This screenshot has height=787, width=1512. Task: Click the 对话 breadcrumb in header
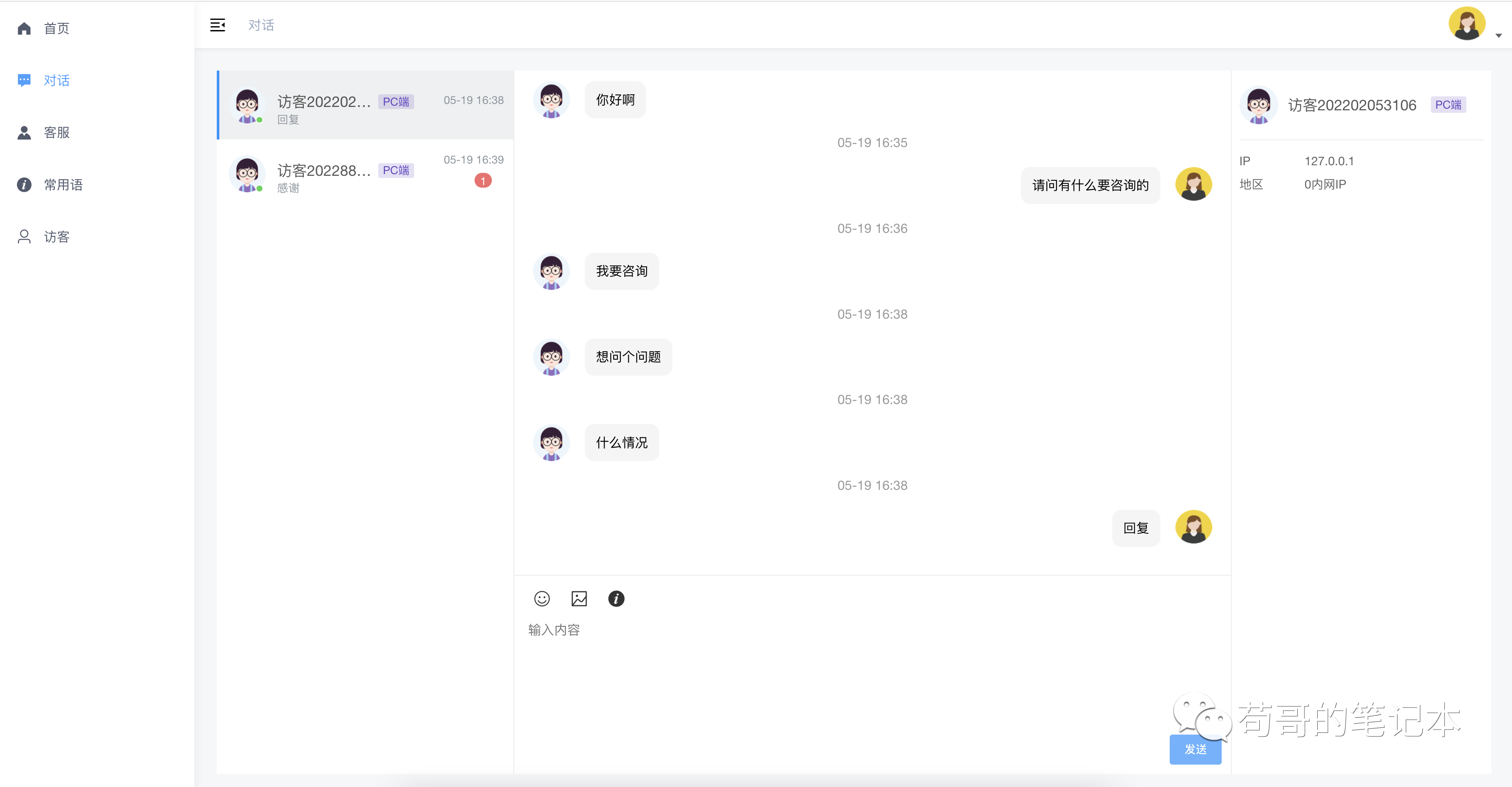coord(261,25)
